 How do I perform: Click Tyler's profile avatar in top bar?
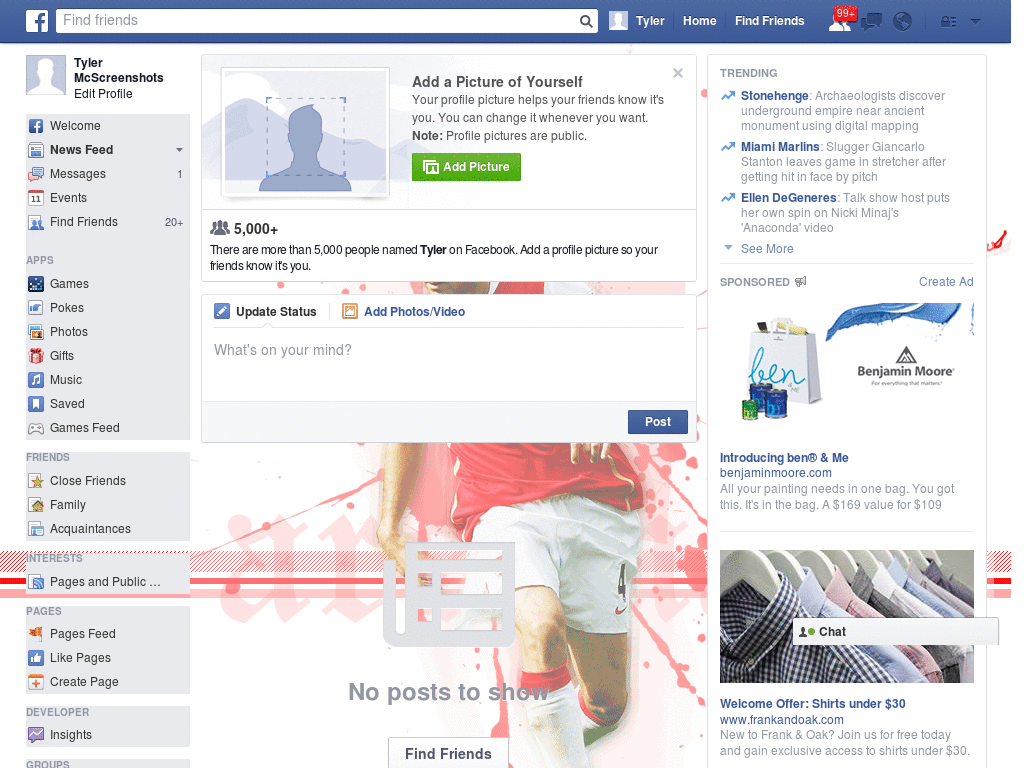pos(618,21)
